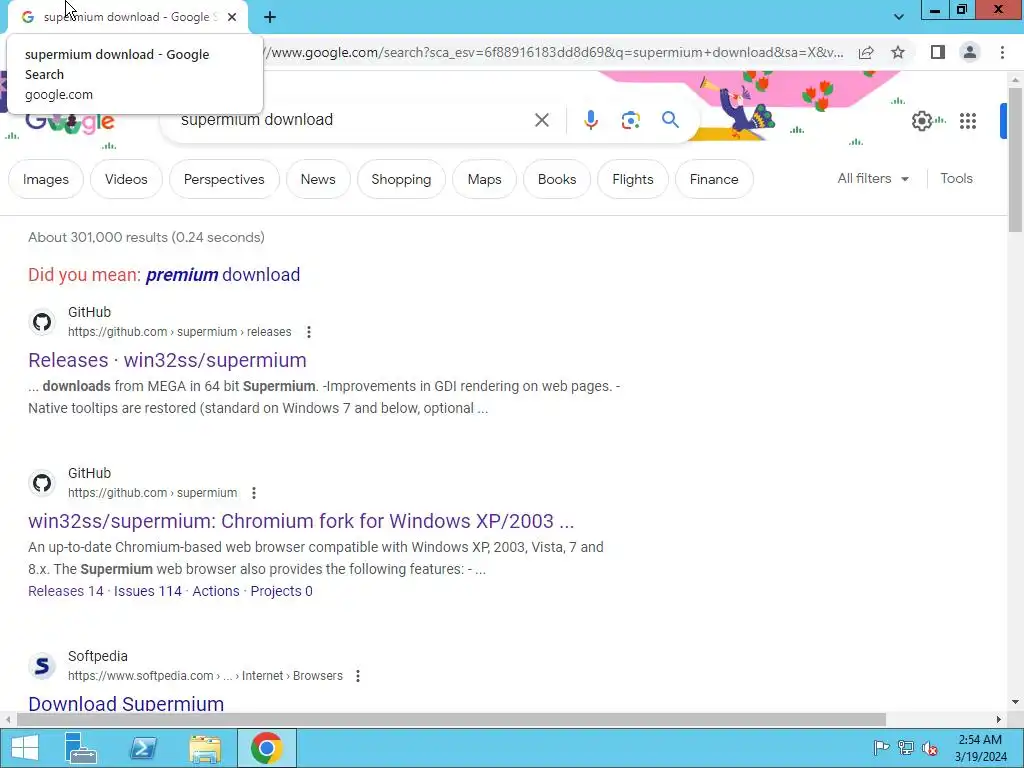Switch to Flights results

coord(633,179)
